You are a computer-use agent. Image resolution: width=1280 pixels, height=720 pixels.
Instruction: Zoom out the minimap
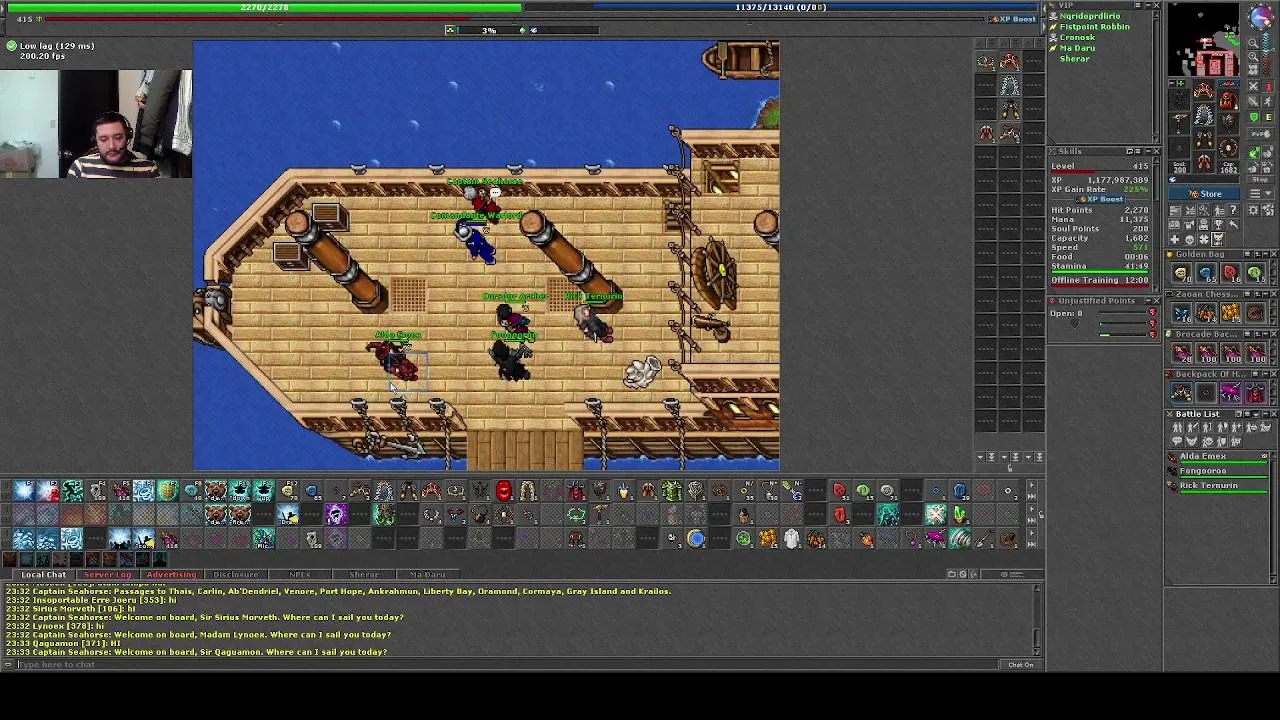[x=1254, y=43]
